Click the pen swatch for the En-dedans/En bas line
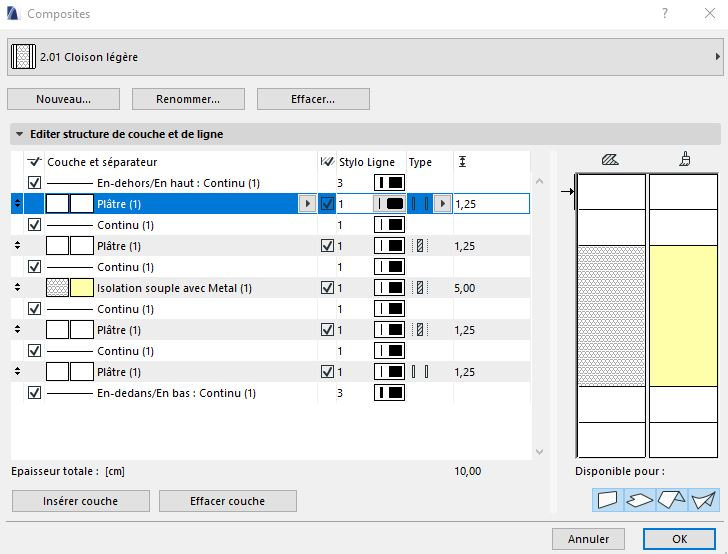Viewport: 728px width, 554px height. click(x=389, y=393)
